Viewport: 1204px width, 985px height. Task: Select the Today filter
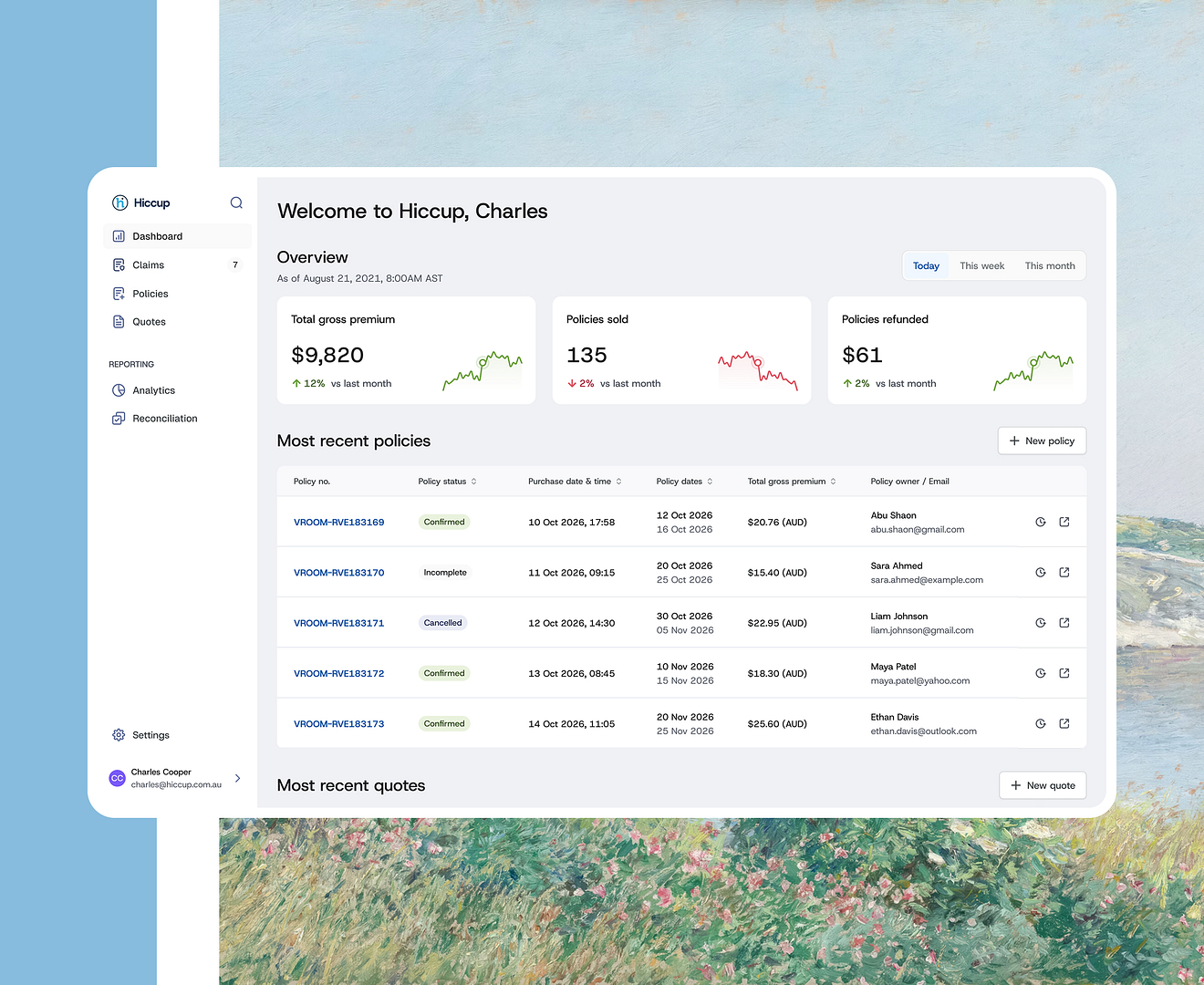point(926,265)
